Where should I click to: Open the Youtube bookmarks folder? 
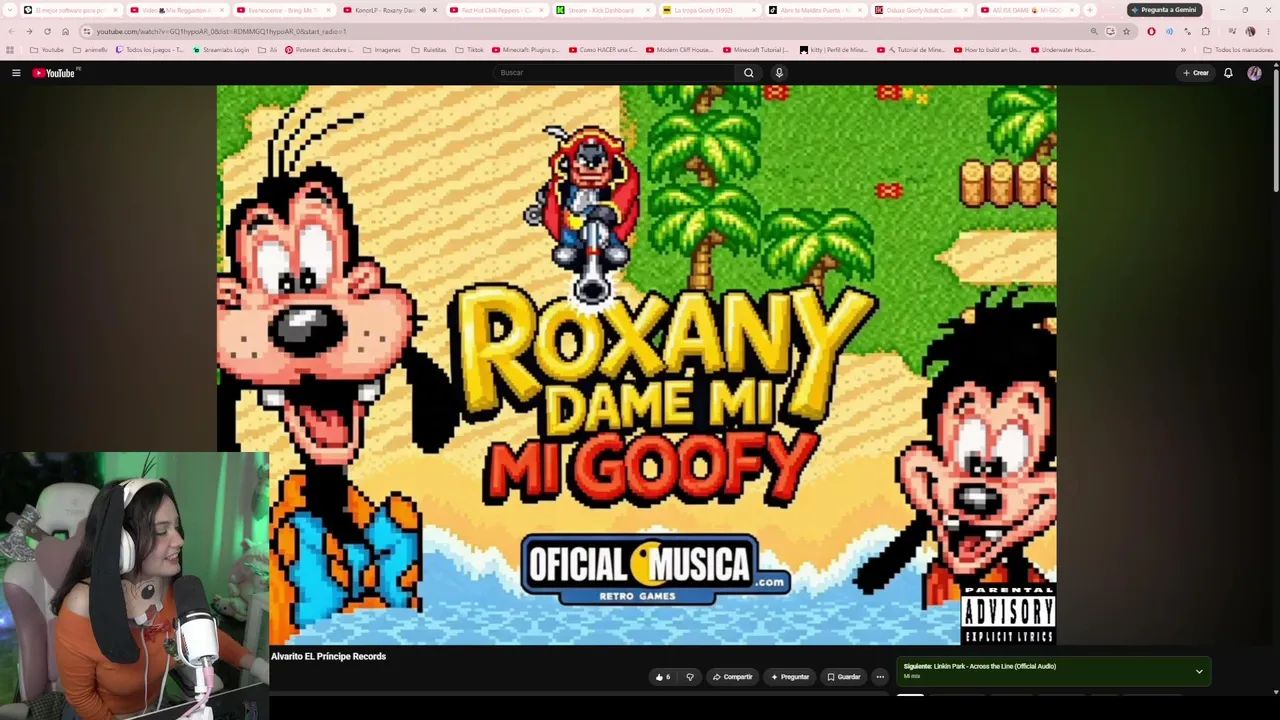point(47,50)
